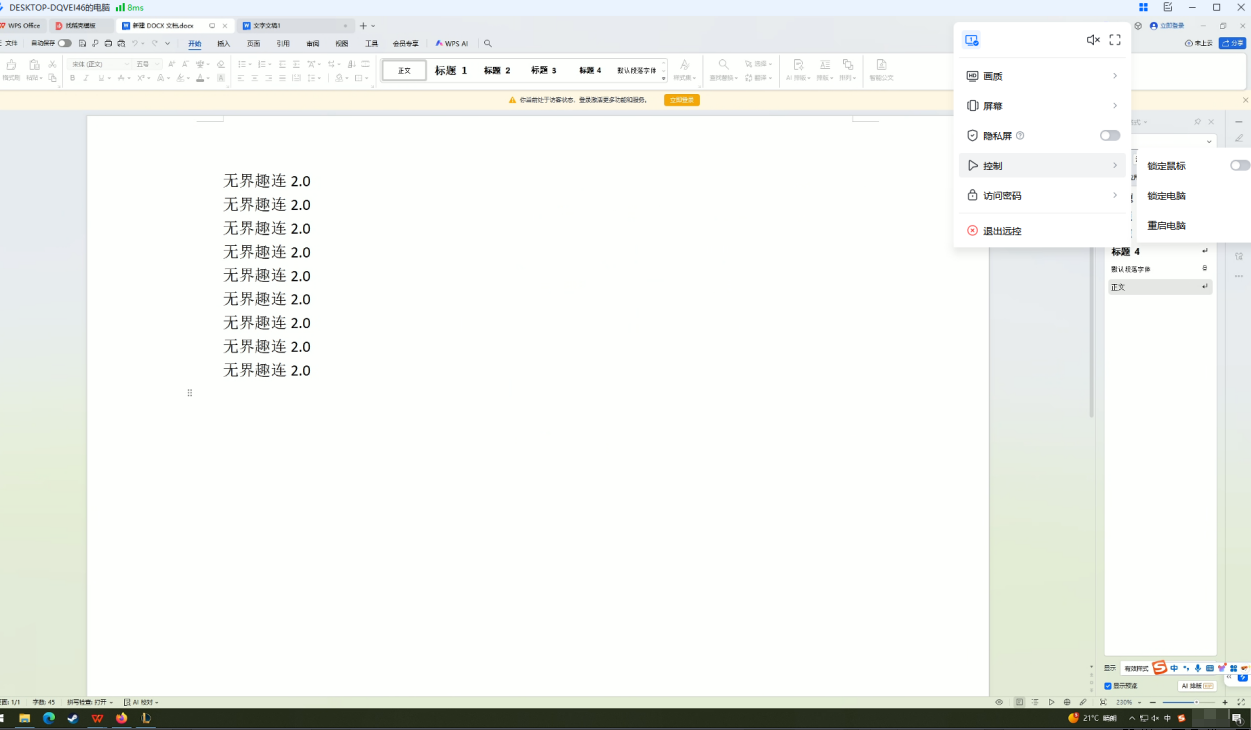Open the quick access toolbar customize arrow
The image size is (1251, 730).
click(167, 43)
